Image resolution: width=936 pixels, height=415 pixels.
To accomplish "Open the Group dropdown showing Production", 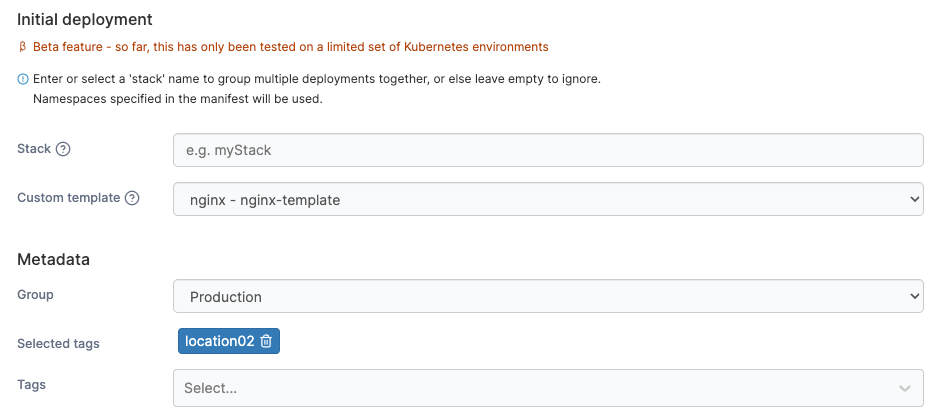I will point(548,297).
